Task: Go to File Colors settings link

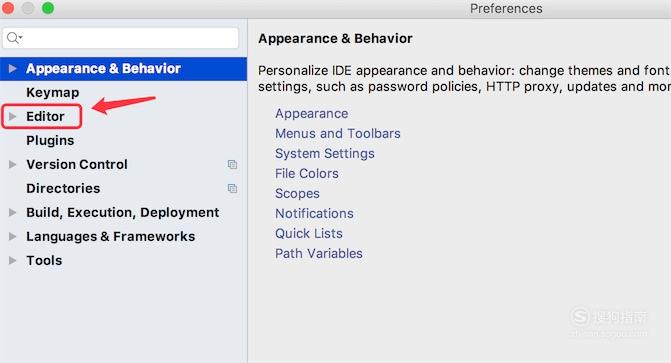Action: [307, 173]
